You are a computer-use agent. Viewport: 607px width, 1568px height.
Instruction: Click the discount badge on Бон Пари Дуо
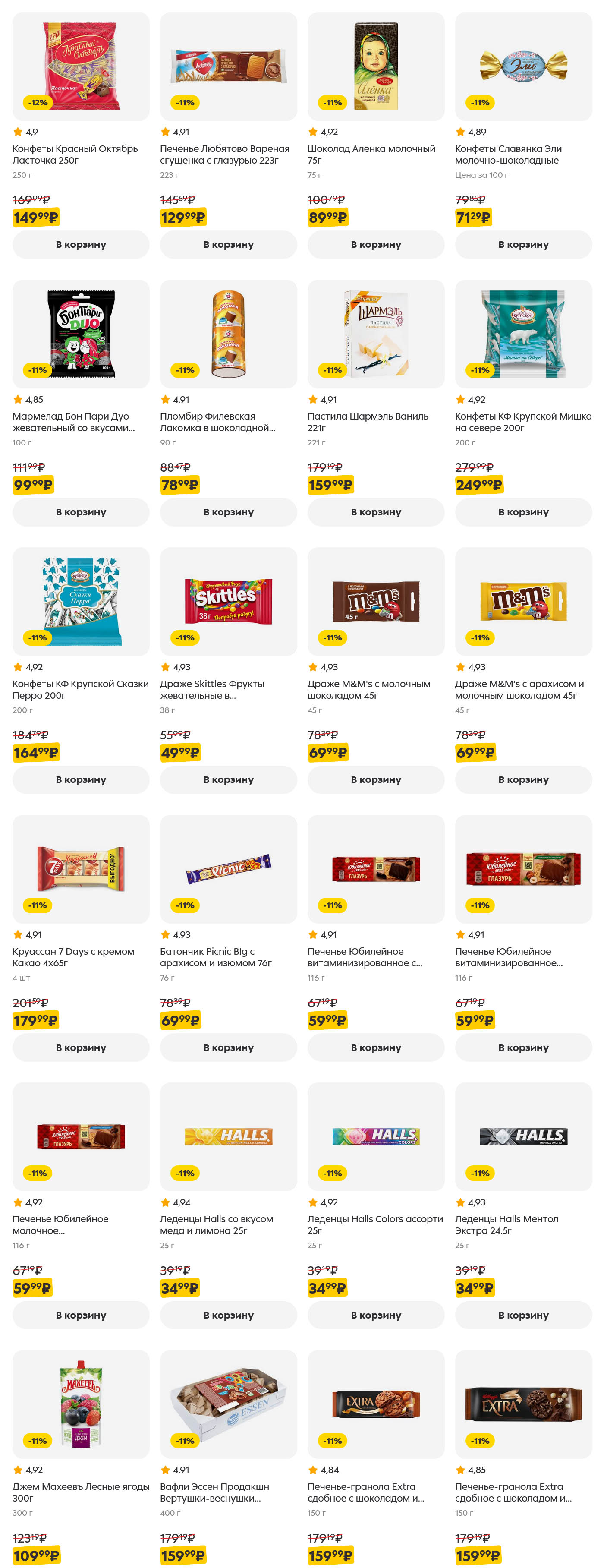[x=38, y=370]
